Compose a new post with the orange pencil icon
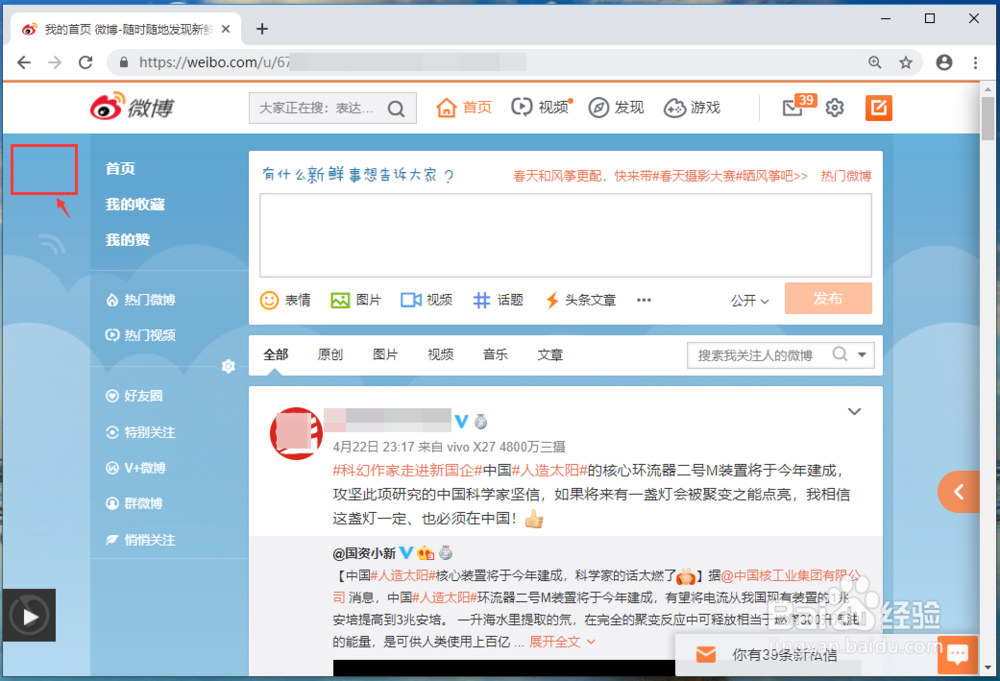Viewport: 1000px width, 681px height. click(x=879, y=107)
